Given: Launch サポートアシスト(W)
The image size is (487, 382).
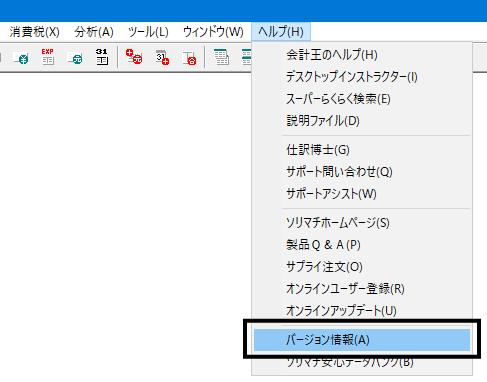Looking at the screenshot, I should point(362,194).
